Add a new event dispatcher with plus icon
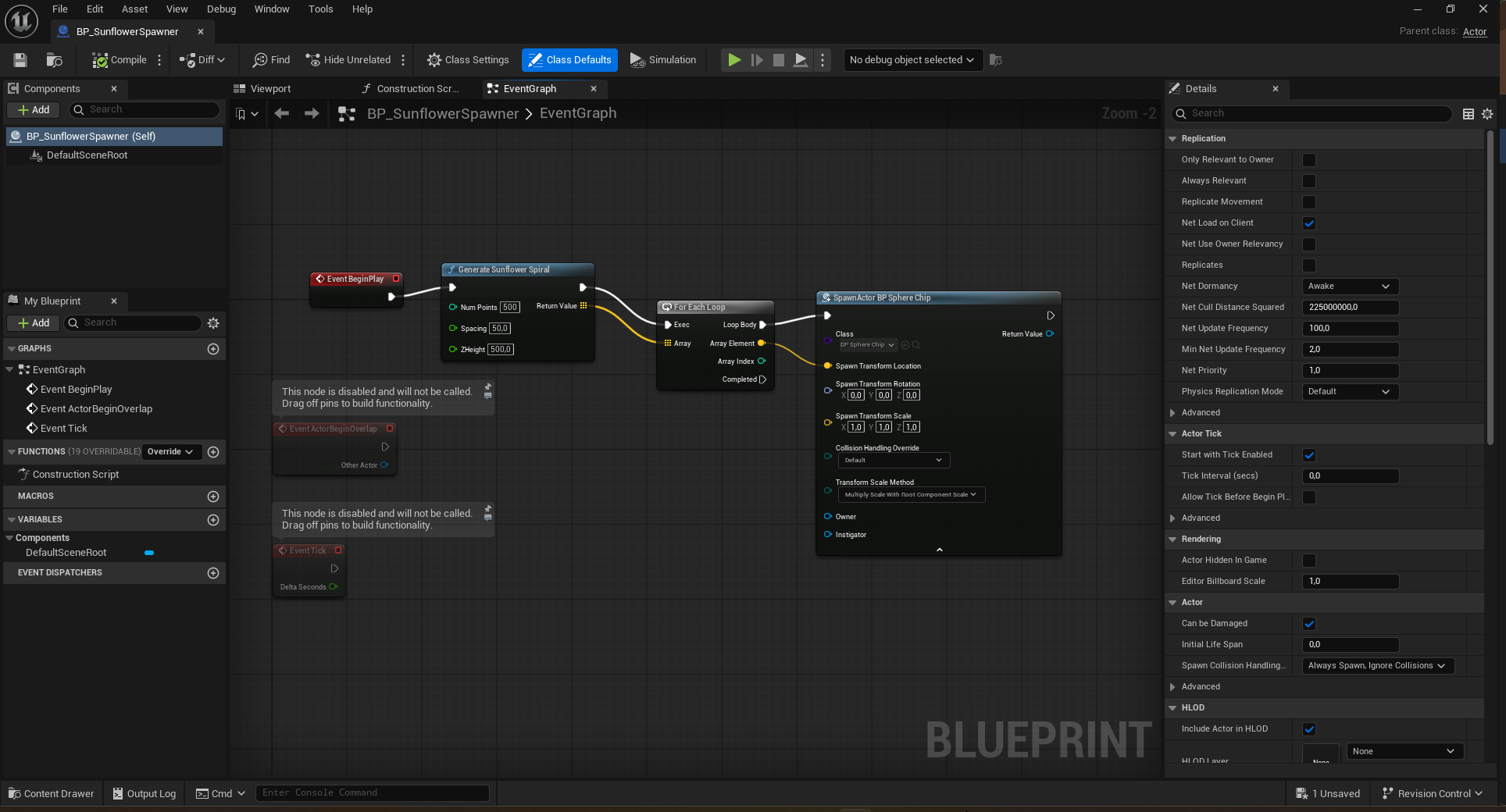The image size is (1506, 812). 213,573
